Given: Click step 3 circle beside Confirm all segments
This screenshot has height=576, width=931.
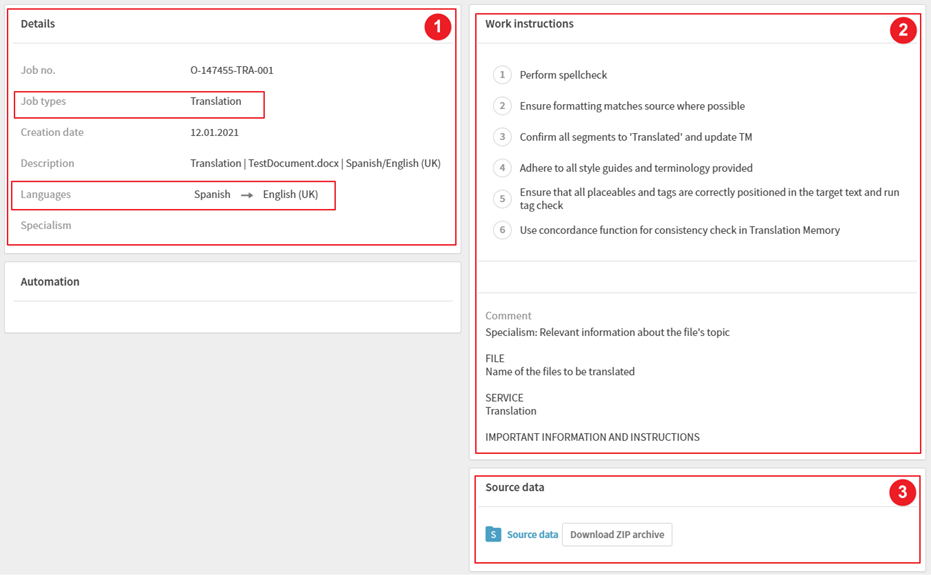Looking at the screenshot, I should (x=502, y=137).
